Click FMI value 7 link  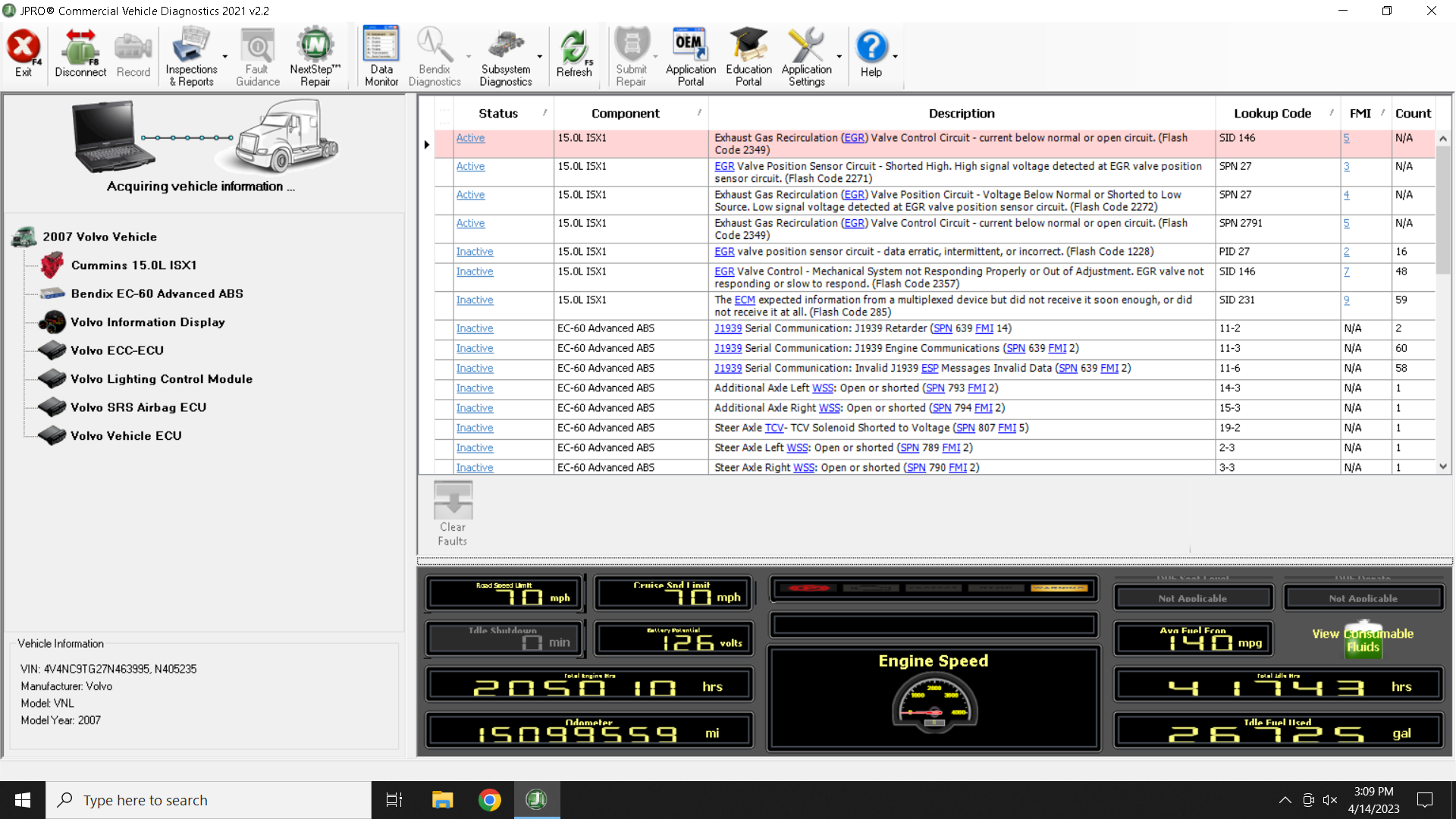coord(1347,271)
